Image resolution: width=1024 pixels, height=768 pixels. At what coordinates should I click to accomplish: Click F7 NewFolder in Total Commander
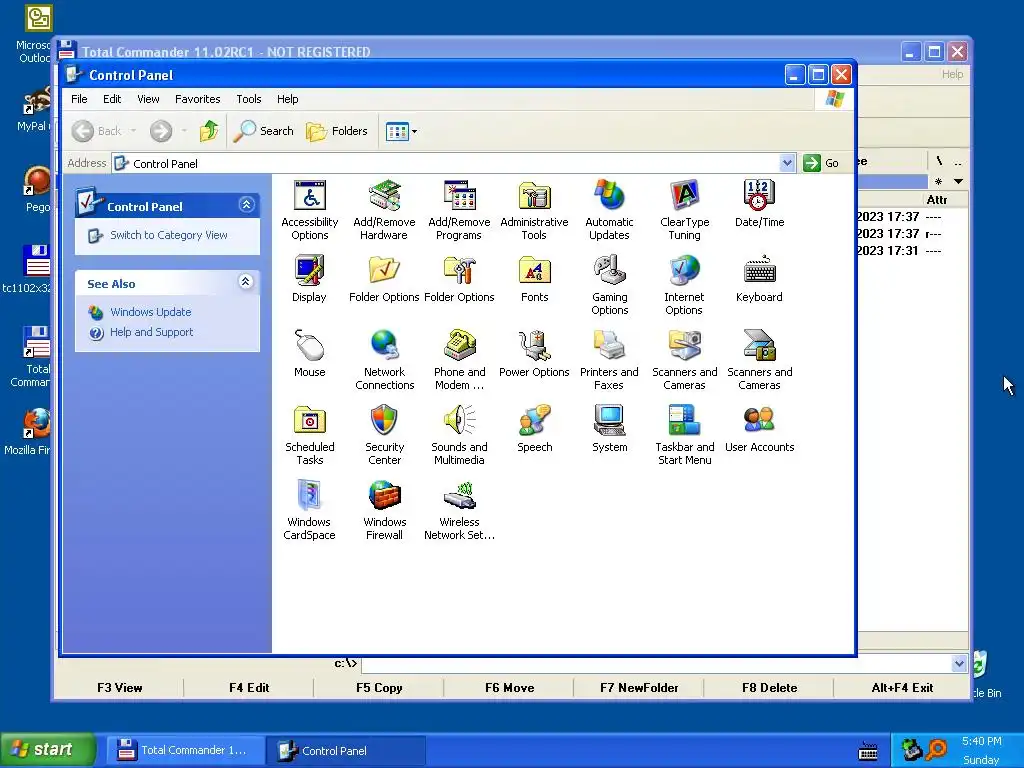(639, 688)
